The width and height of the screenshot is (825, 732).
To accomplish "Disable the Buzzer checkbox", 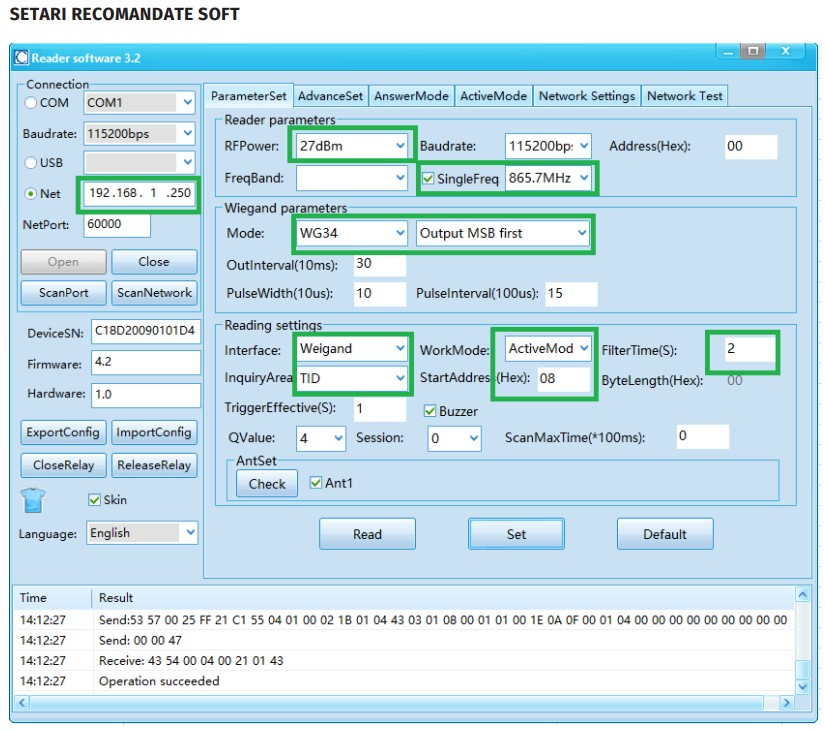I will pyautogui.click(x=430, y=411).
